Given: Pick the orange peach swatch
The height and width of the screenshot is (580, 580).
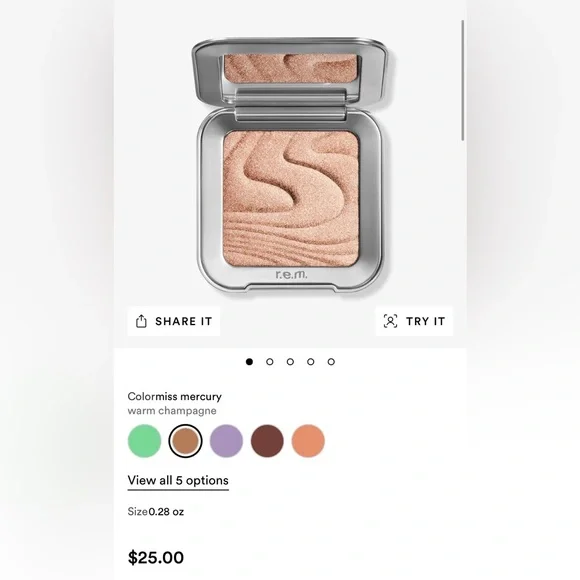Looking at the screenshot, I should (308, 441).
